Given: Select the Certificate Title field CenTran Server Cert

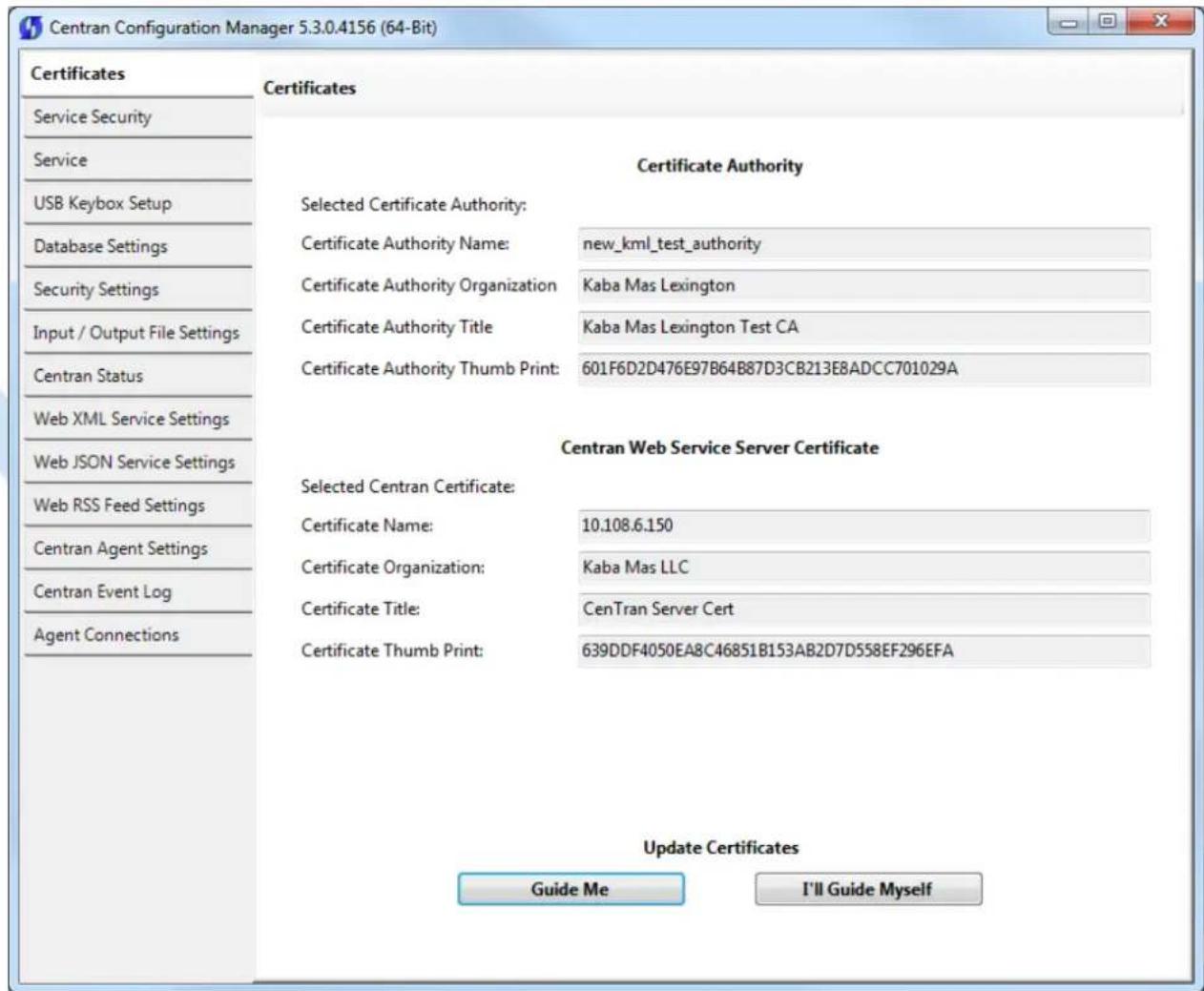Looking at the screenshot, I should click(x=863, y=609).
